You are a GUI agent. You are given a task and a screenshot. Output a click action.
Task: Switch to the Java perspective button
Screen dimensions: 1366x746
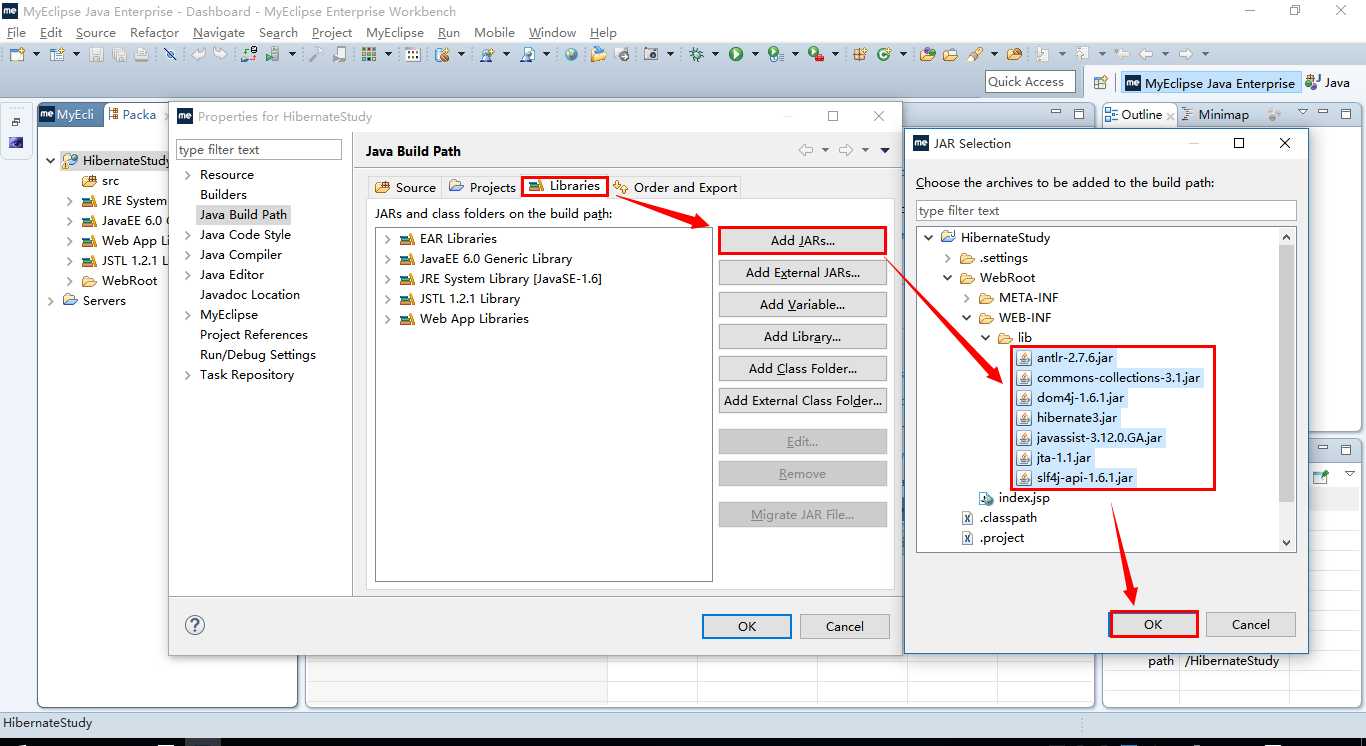(x=1327, y=83)
